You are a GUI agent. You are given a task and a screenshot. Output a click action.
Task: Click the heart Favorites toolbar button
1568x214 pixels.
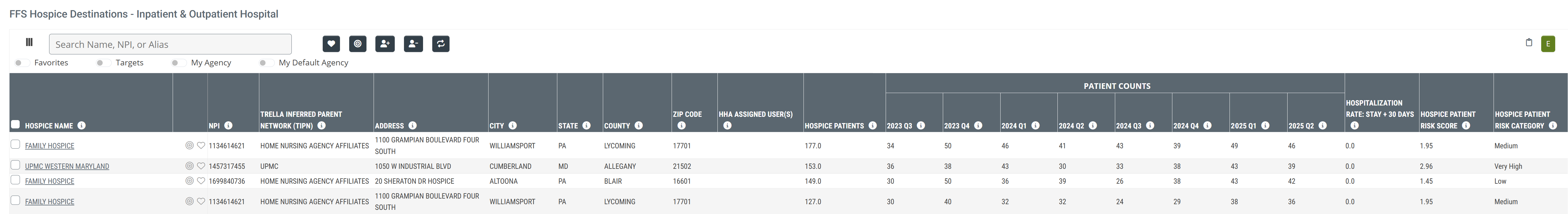pyautogui.click(x=330, y=44)
